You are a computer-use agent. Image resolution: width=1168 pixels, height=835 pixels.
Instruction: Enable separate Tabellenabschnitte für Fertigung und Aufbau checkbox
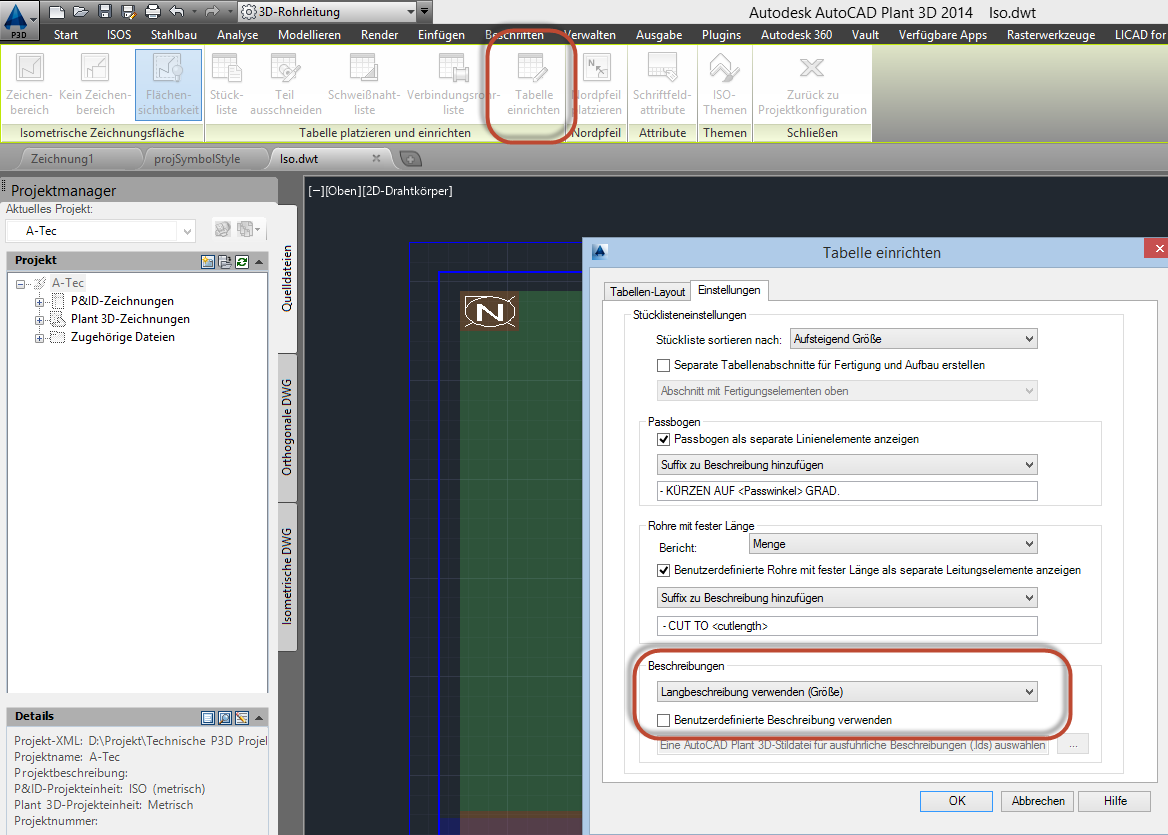(664, 366)
